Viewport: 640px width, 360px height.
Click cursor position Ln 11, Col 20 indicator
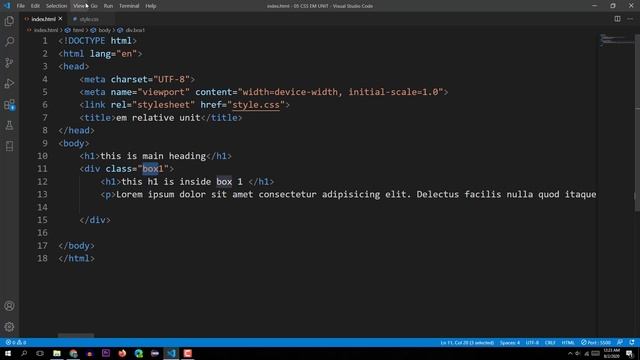pos(467,342)
